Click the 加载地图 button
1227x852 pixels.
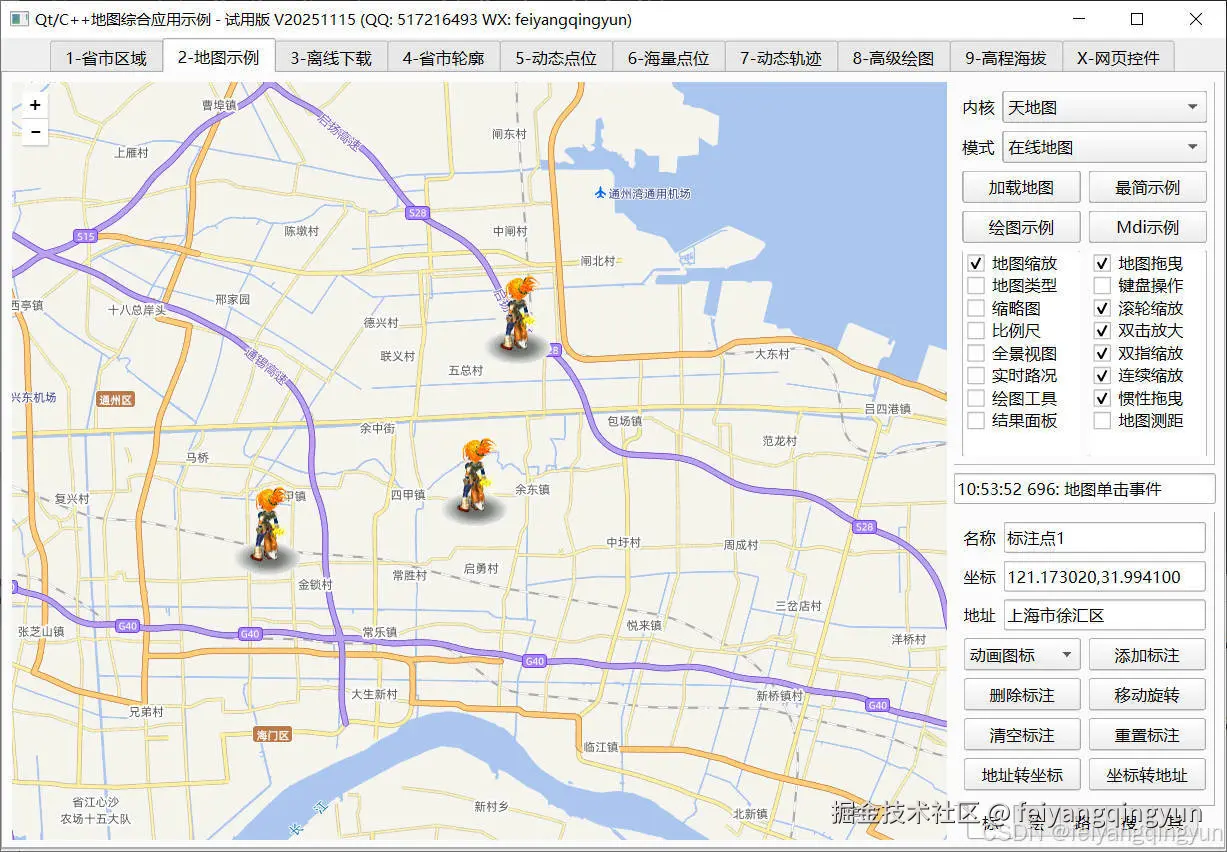pyautogui.click(x=1021, y=187)
